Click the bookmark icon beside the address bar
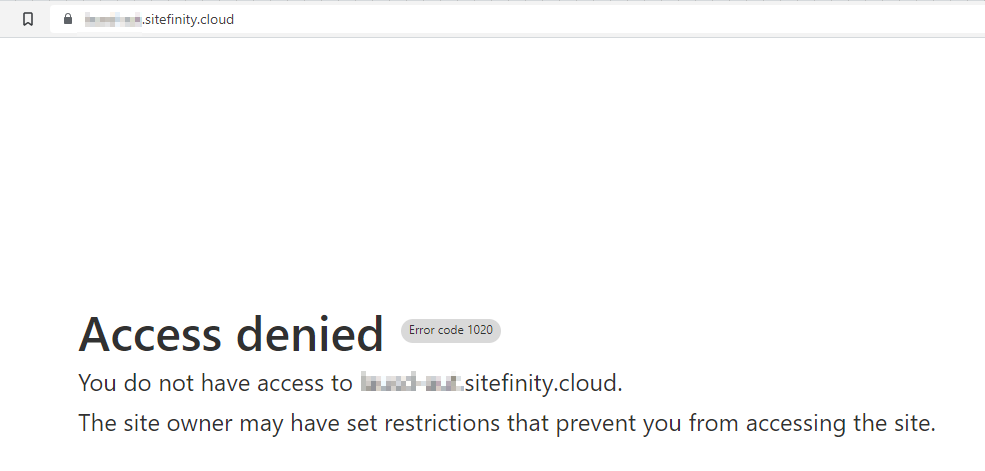Image resolution: width=985 pixels, height=471 pixels. coord(28,19)
